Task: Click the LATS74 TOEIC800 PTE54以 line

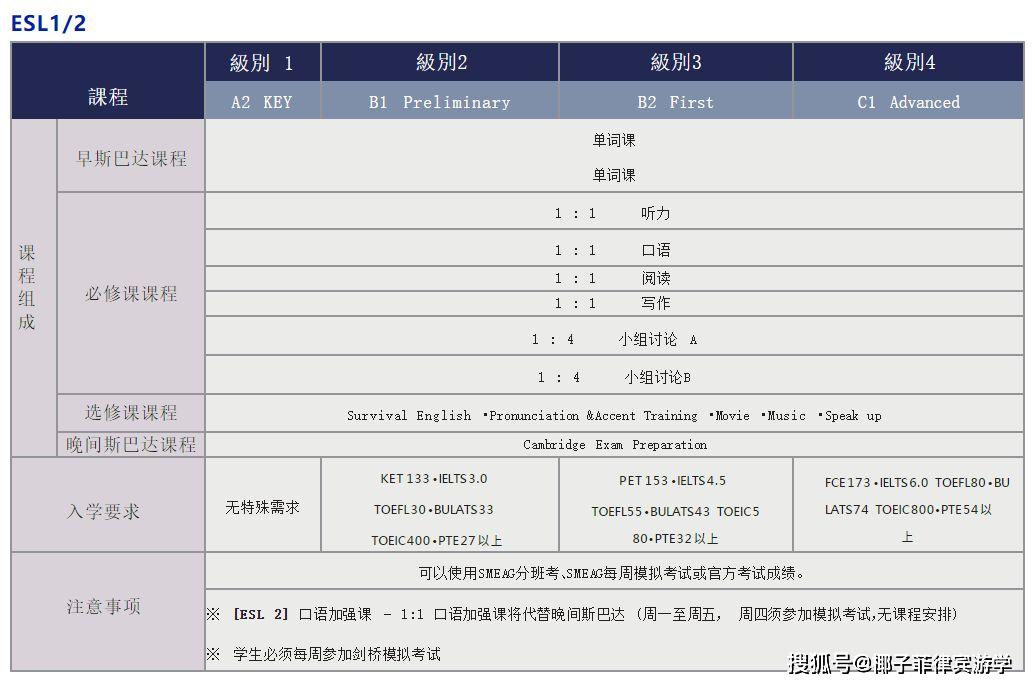Action: click(x=908, y=510)
